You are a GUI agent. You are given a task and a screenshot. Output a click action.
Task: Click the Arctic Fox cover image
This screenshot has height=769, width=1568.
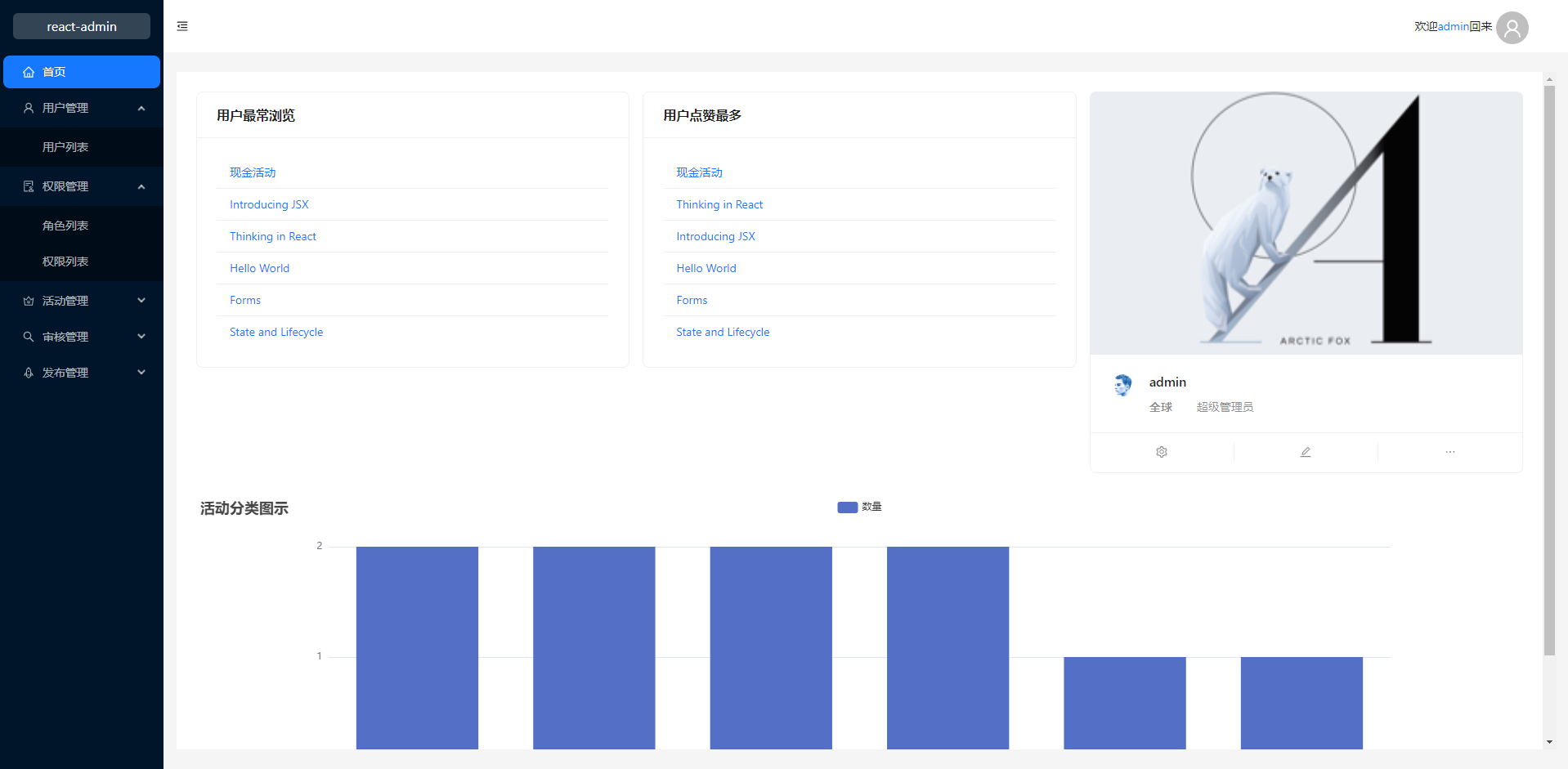pyautogui.click(x=1306, y=223)
